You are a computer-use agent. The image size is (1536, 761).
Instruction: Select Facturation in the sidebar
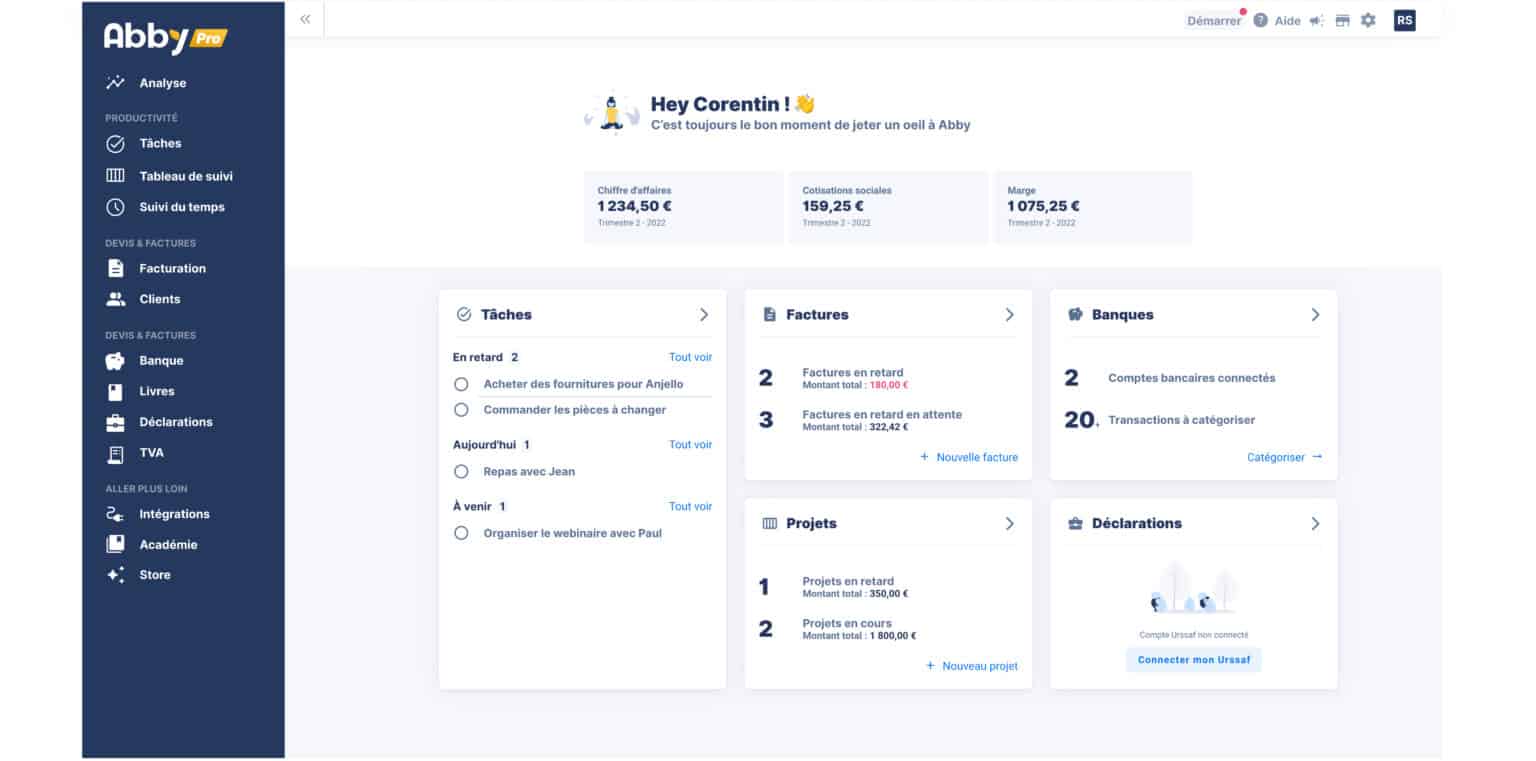(x=172, y=268)
